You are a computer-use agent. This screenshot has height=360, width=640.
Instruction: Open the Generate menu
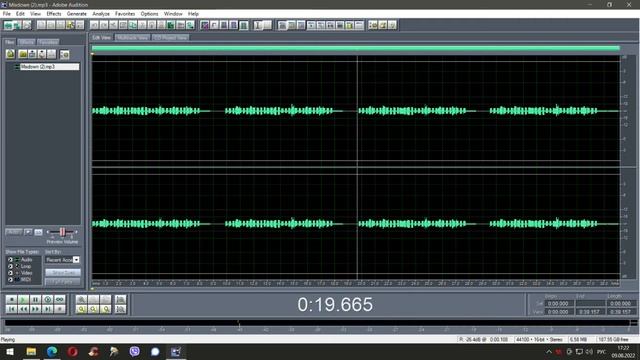(77, 13)
